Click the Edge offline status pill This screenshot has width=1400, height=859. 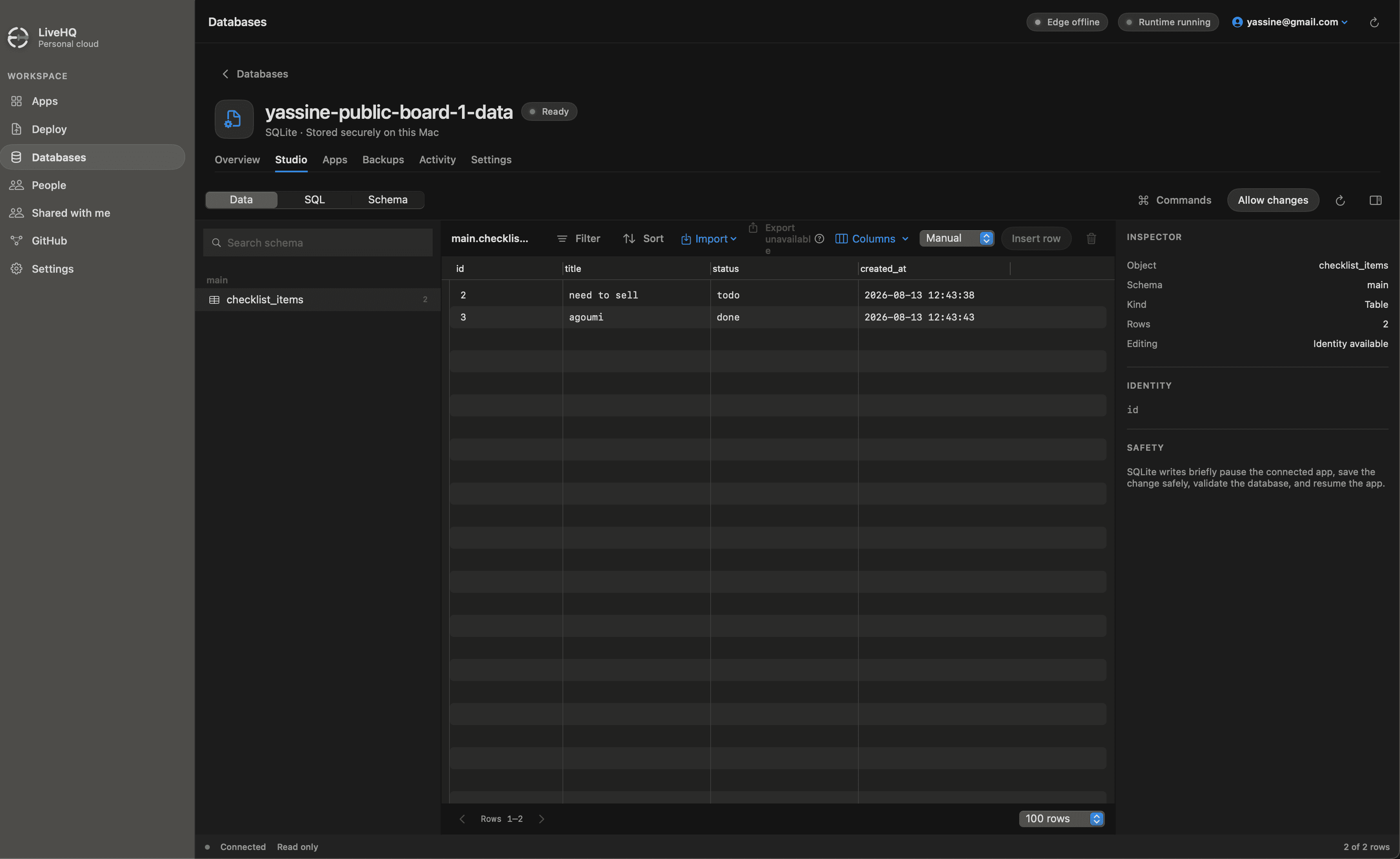coord(1067,22)
